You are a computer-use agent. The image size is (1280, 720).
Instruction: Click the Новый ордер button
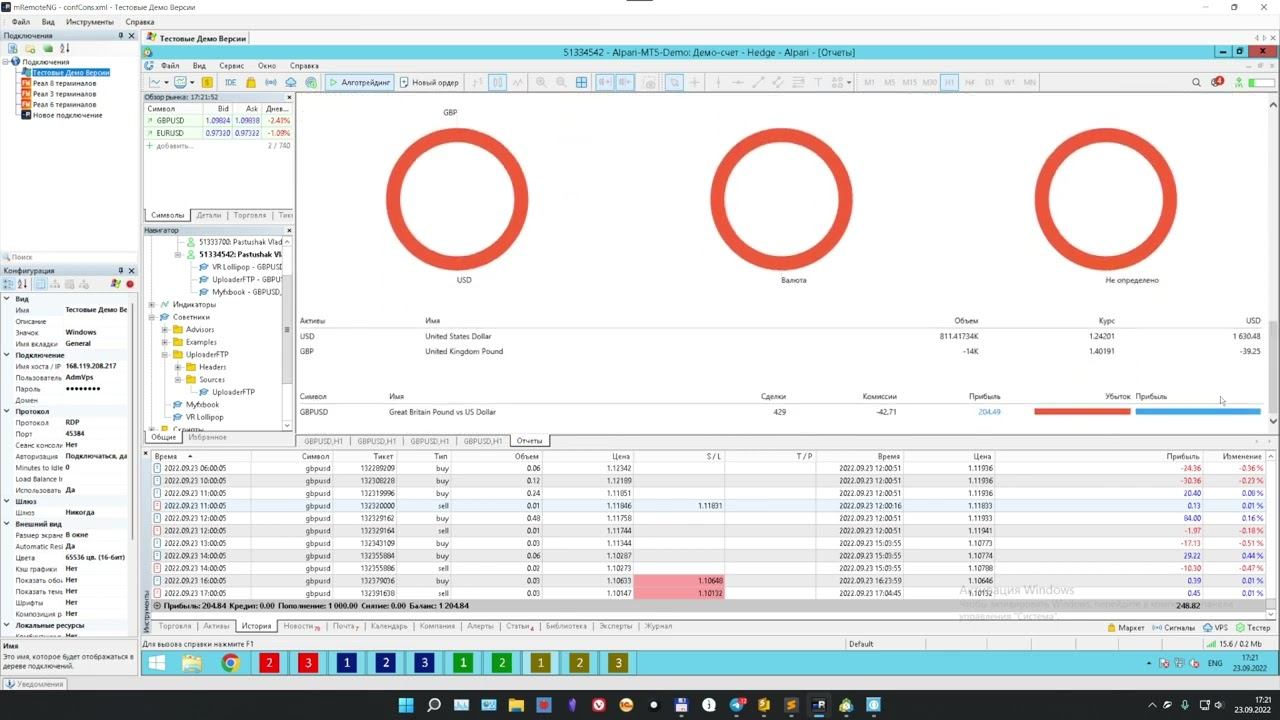point(429,82)
